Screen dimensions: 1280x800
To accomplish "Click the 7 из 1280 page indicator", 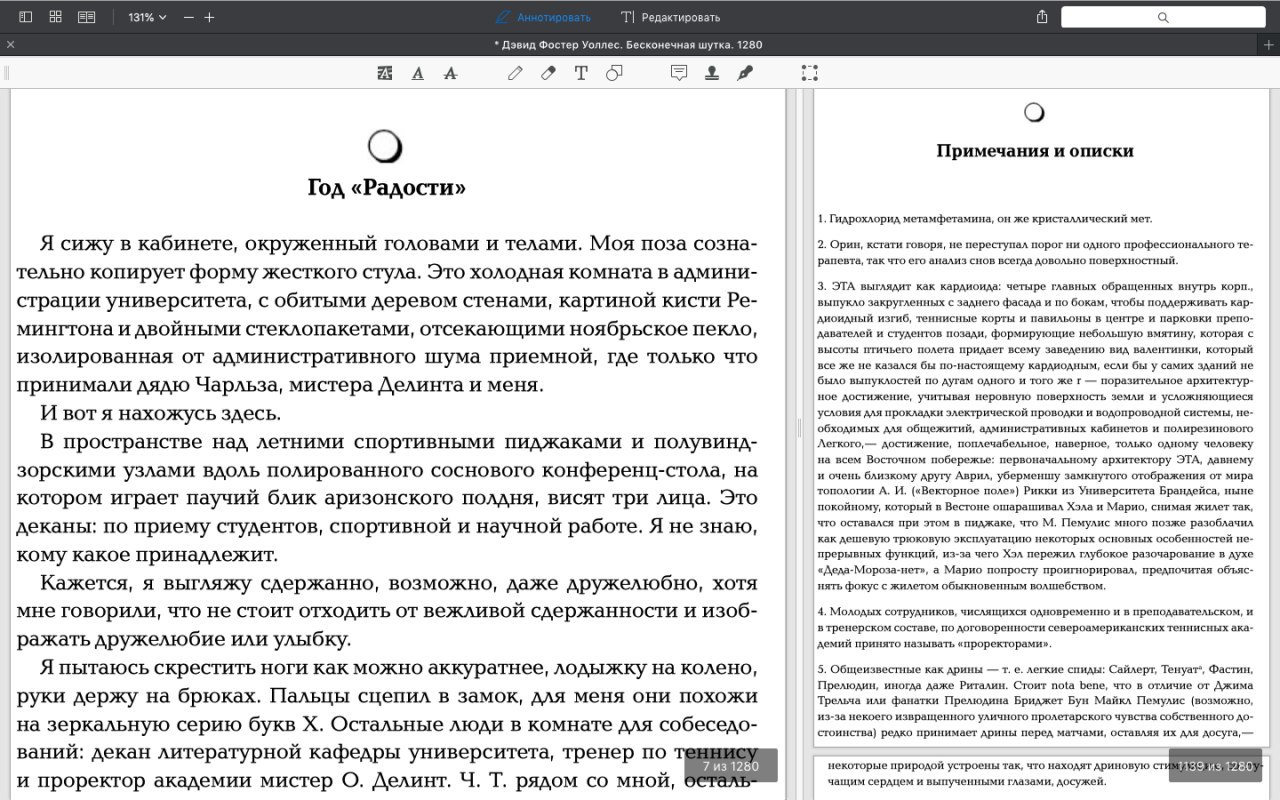I will pos(731,766).
